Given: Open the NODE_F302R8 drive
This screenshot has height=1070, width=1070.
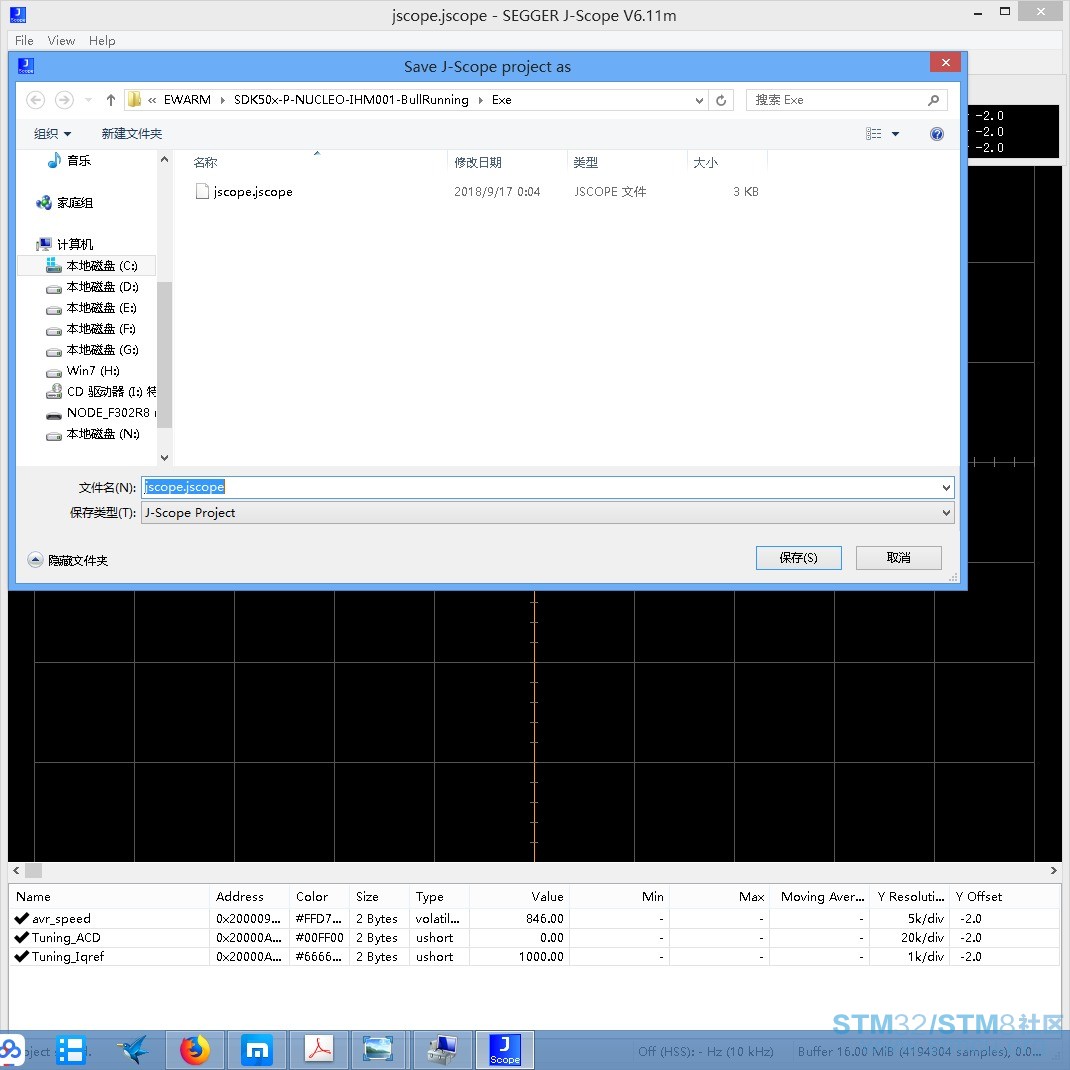Looking at the screenshot, I should [x=100, y=413].
